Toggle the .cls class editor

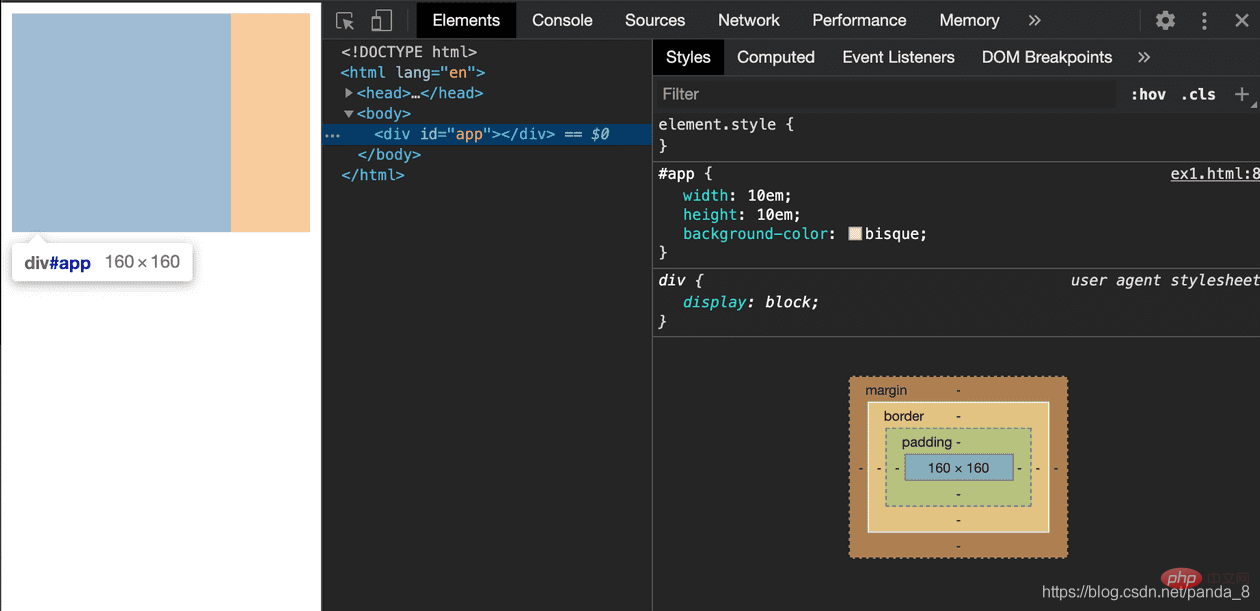click(1198, 94)
